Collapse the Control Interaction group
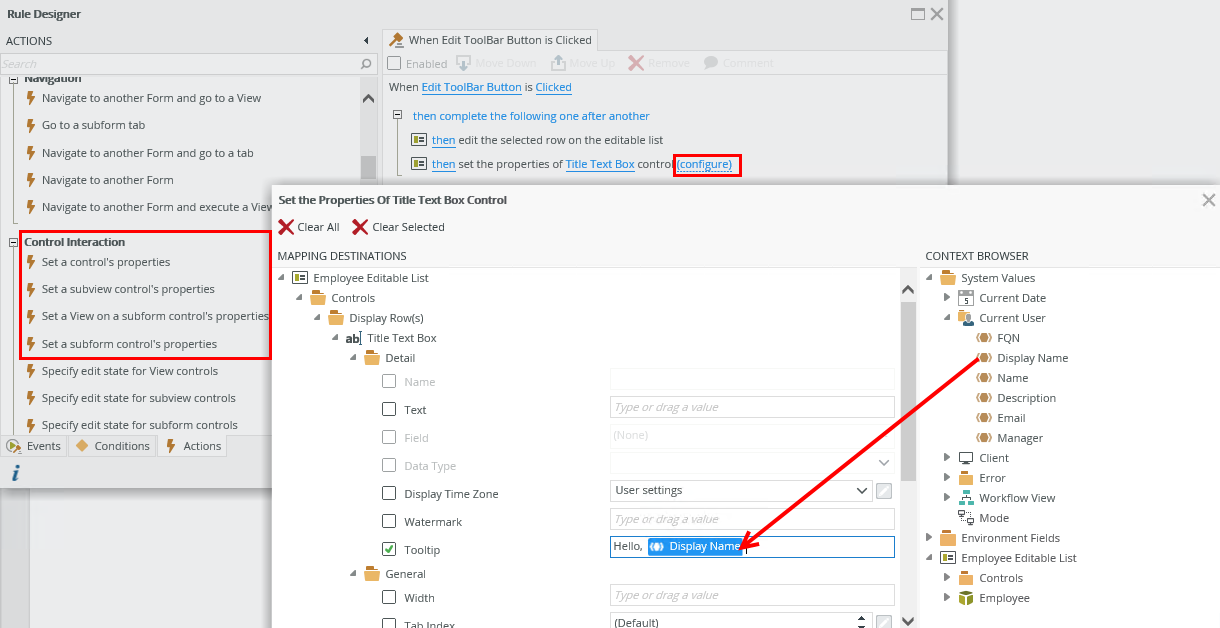The width and height of the screenshot is (1220, 628). point(14,242)
